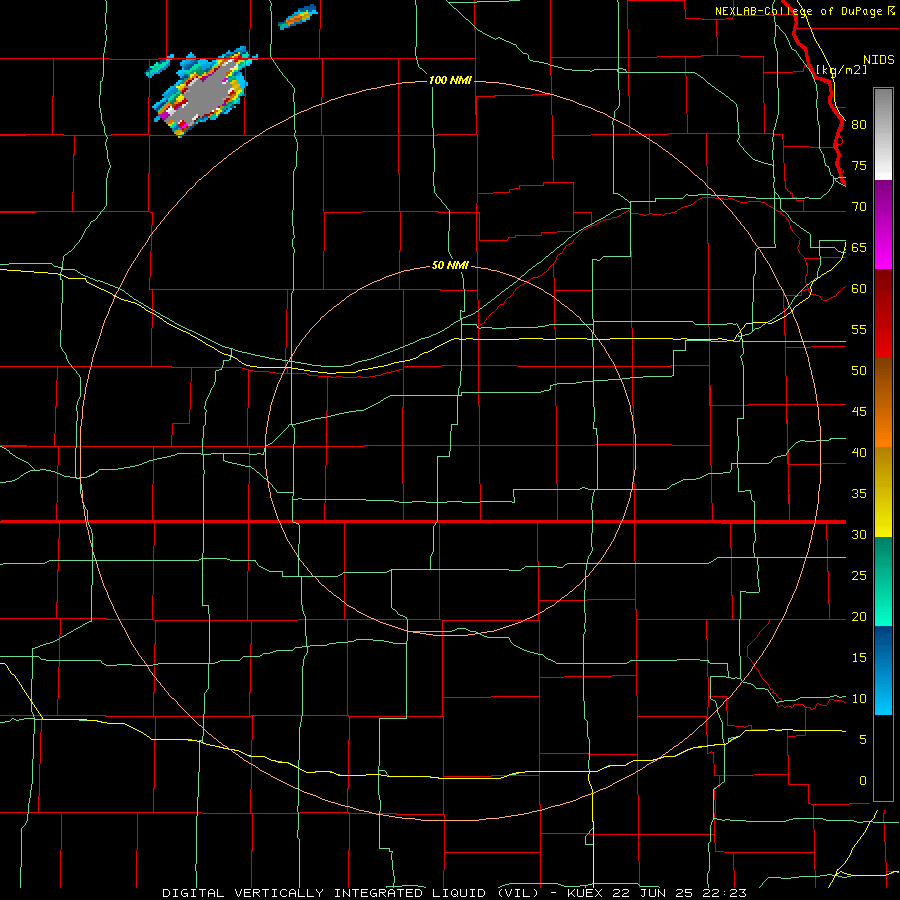Select the green segment of the VIL legend
Image resolution: width=900 pixels, height=900 pixels.
click(883, 581)
